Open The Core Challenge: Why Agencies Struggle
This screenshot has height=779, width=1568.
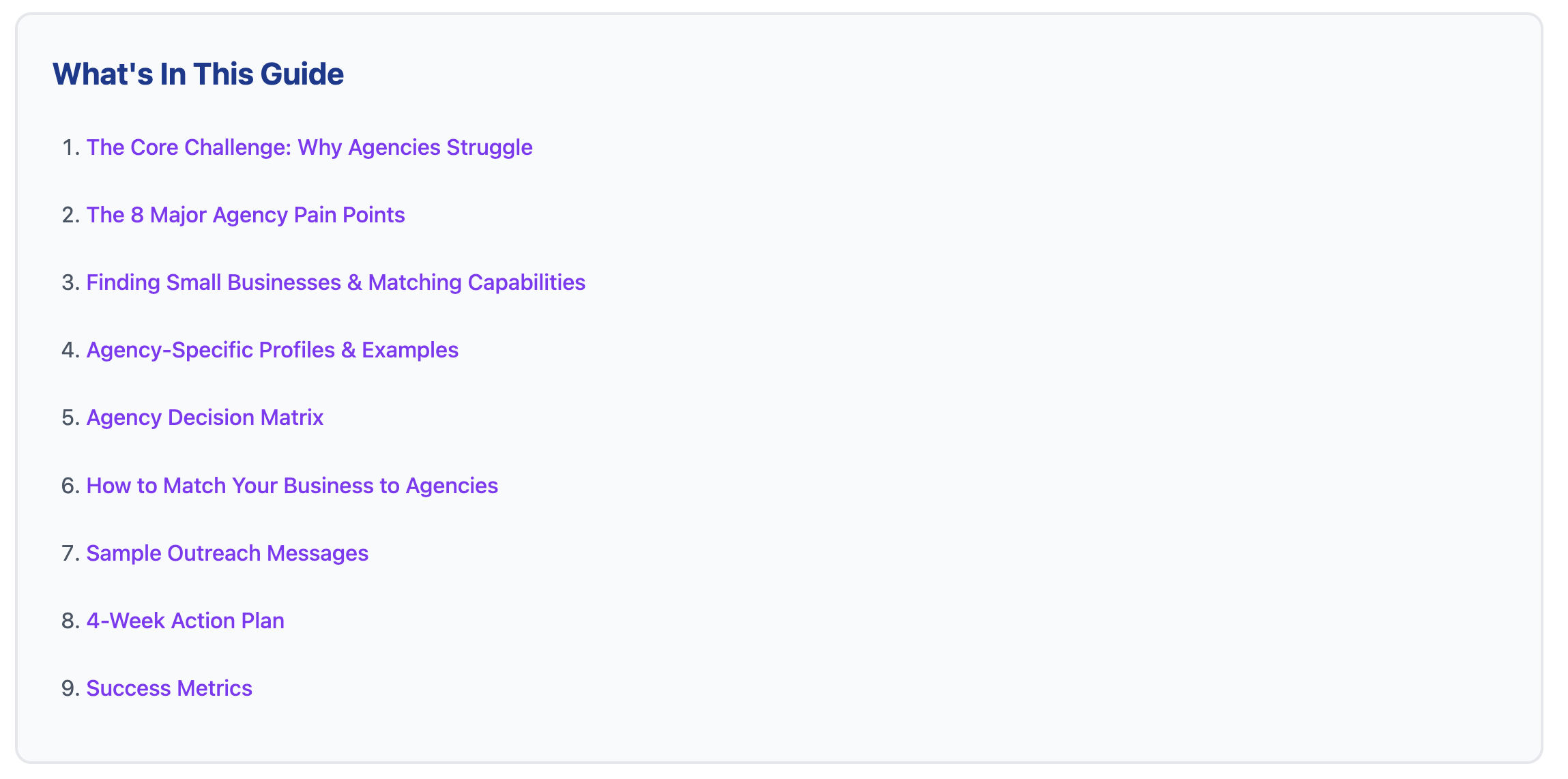tap(309, 147)
